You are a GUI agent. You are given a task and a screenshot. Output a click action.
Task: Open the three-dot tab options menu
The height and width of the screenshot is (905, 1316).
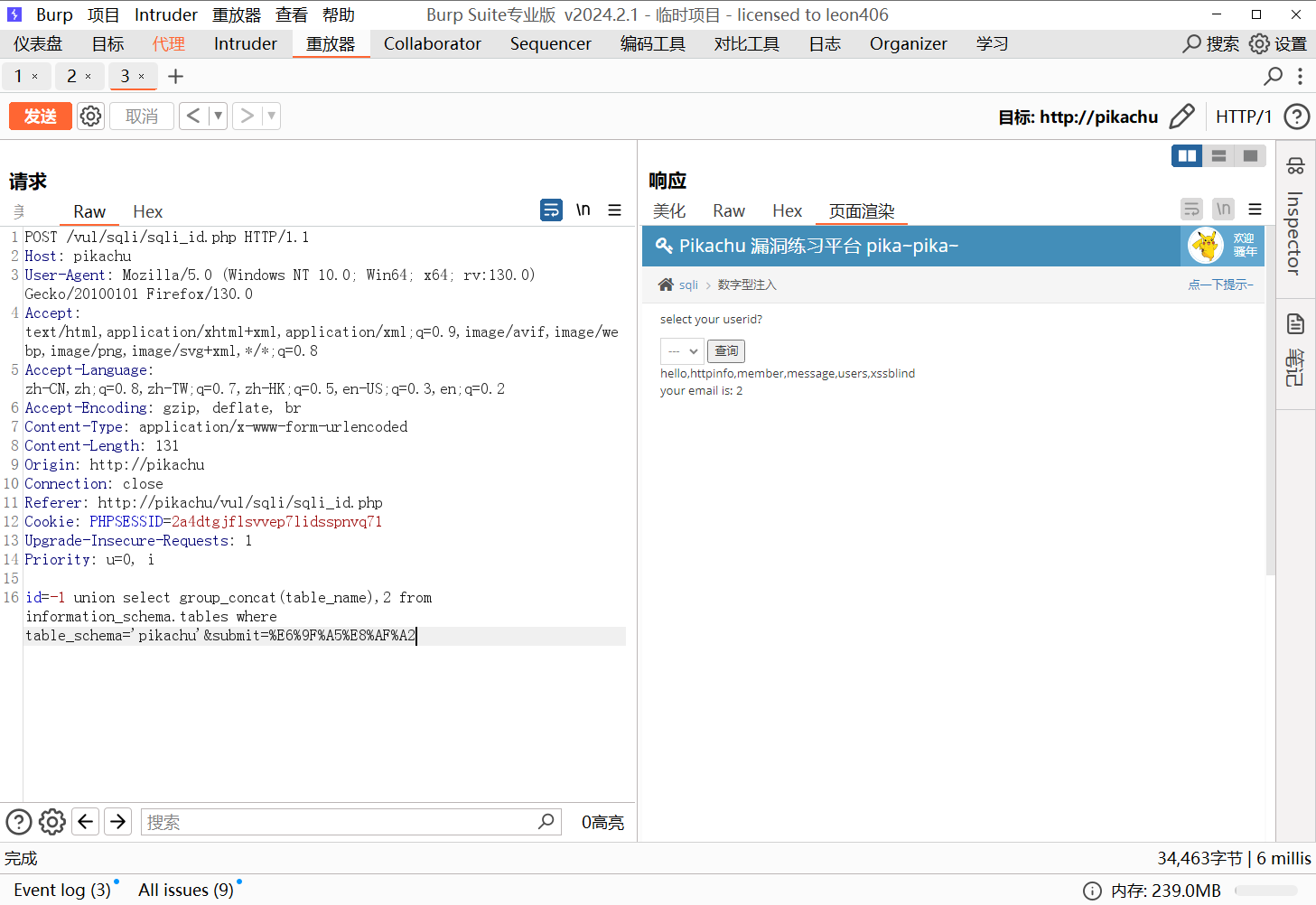[x=1300, y=76]
